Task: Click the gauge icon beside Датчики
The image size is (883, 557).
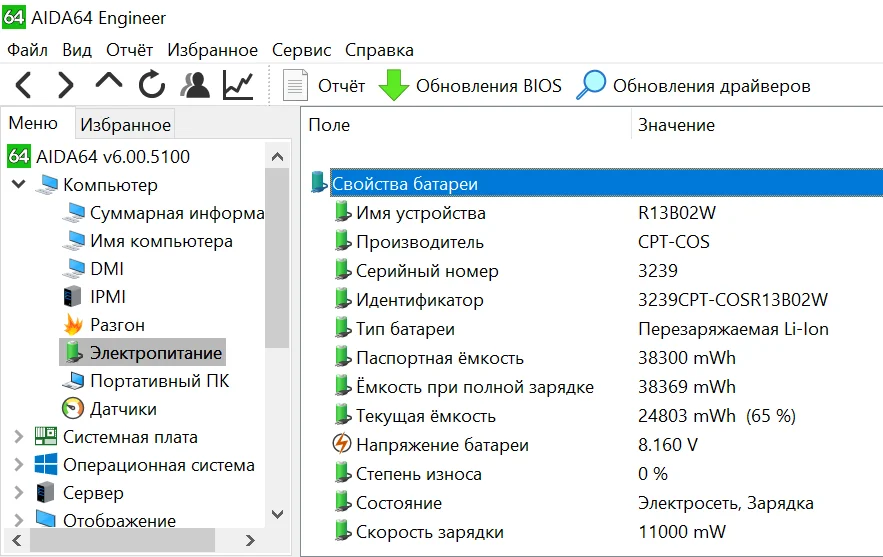Action: point(73,408)
